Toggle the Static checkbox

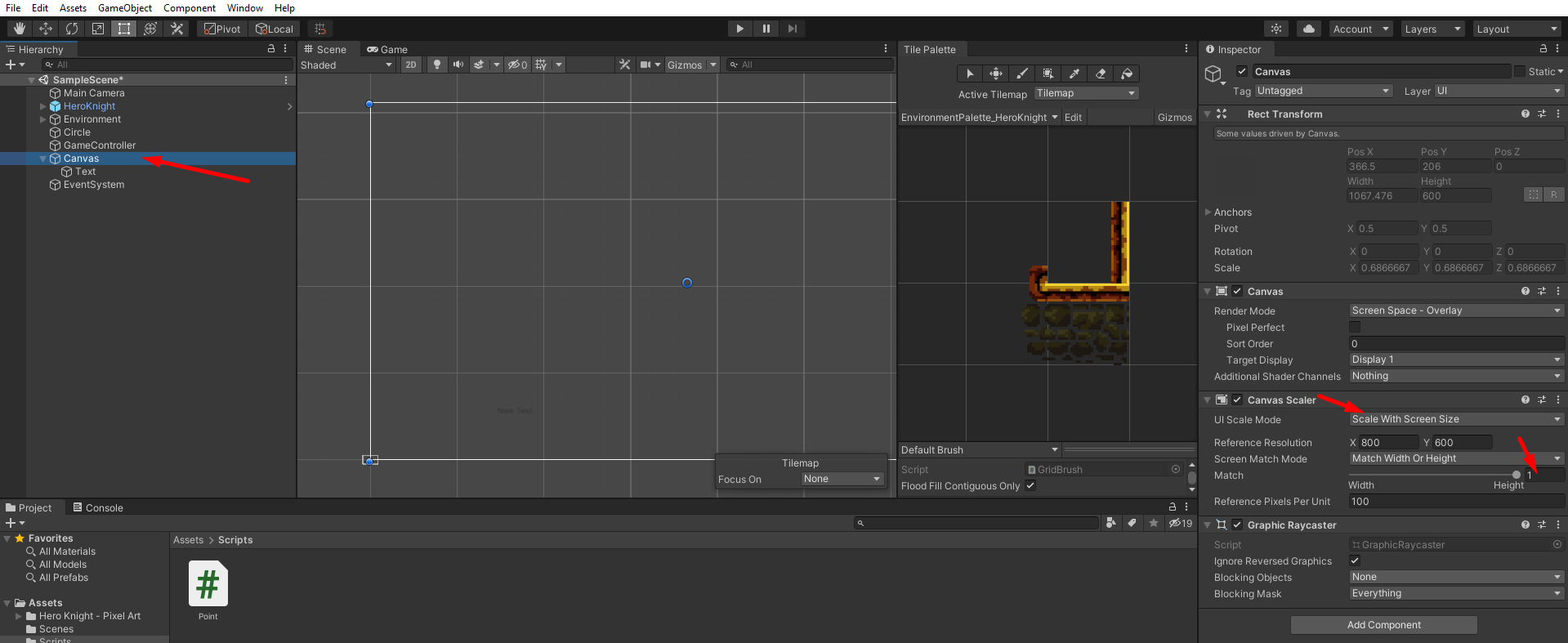1520,71
